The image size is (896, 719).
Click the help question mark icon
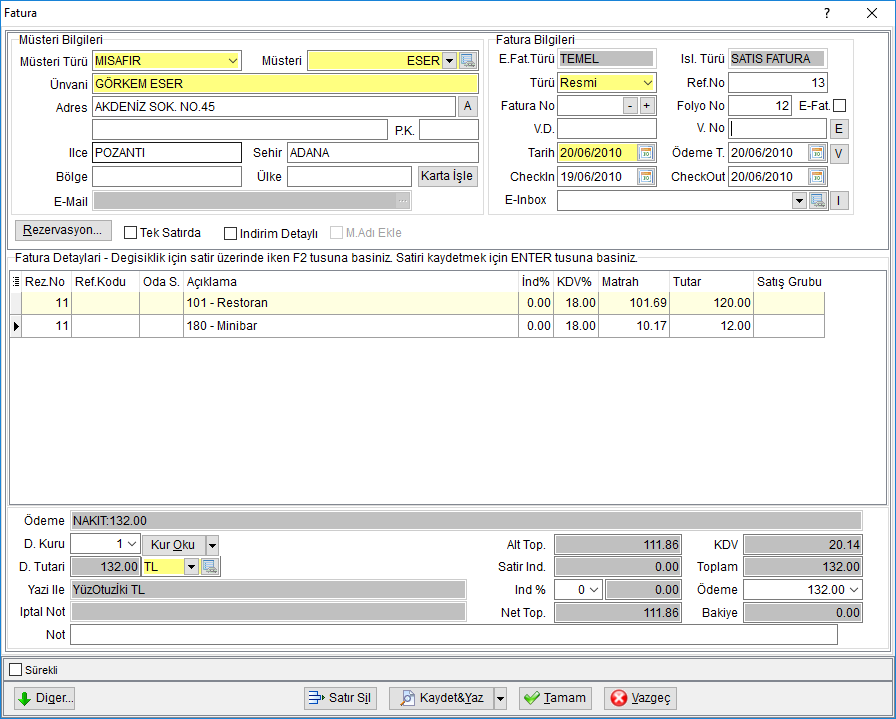[827, 13]
